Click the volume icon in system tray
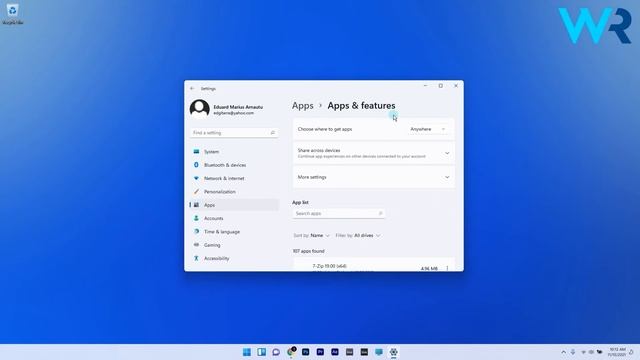Image resolution: width=640 pixels, height=360 pixels. point(591,352)
